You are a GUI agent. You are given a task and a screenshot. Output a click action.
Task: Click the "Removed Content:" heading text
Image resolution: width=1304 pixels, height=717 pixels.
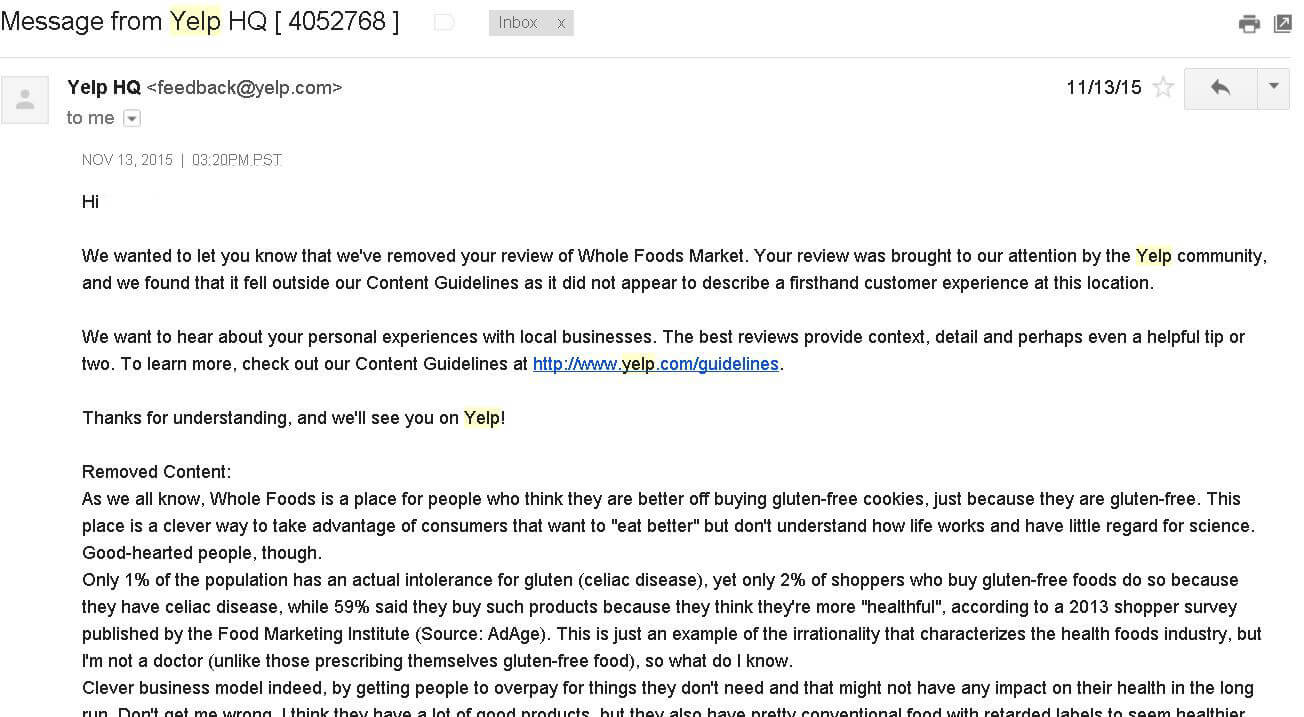click(x=156, y=472)
